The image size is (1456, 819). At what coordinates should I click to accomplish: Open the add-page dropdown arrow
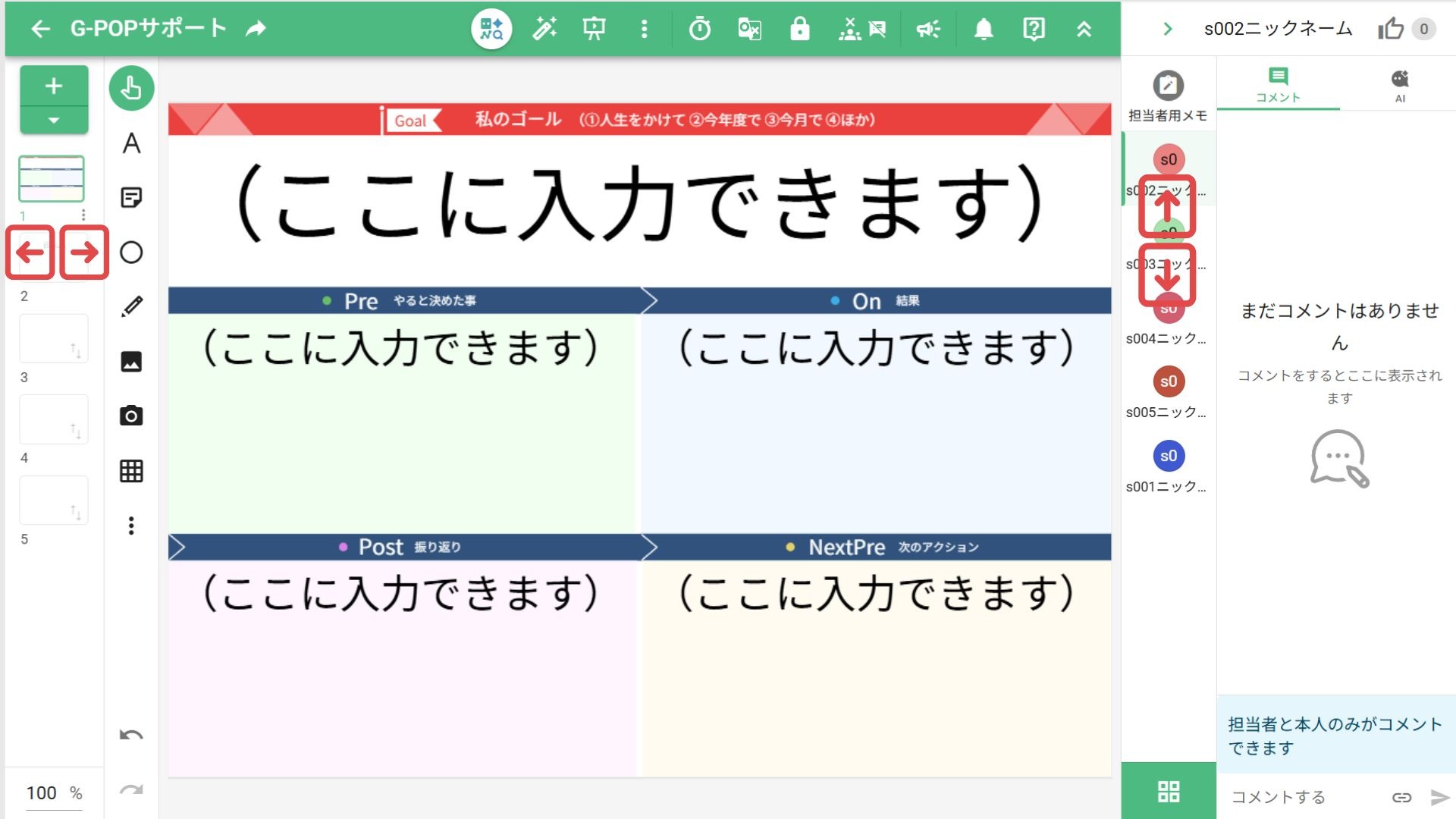[x=54, y=121]
